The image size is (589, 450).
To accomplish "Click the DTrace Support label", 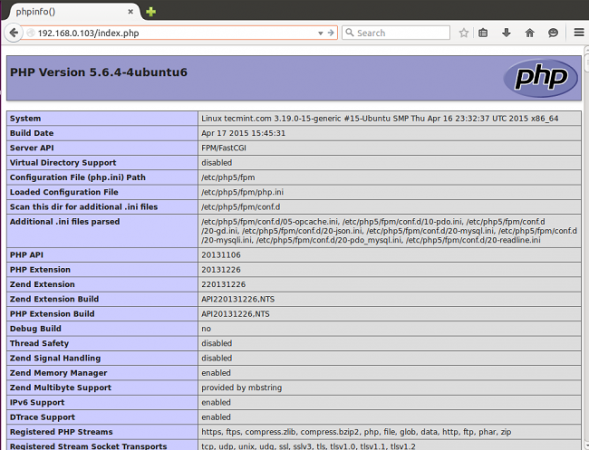I will coord(42,417).
